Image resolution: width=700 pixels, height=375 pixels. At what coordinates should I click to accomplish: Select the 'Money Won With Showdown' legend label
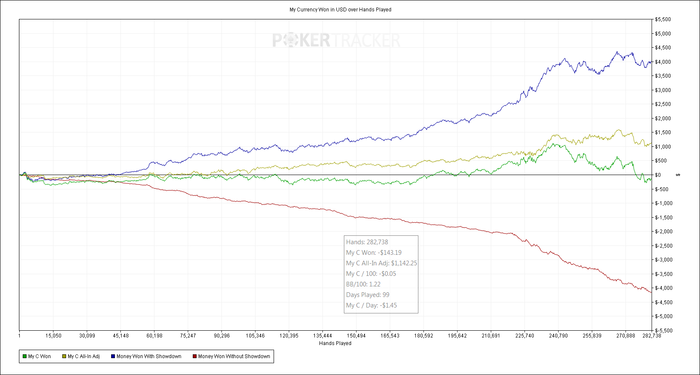[149, 356]
